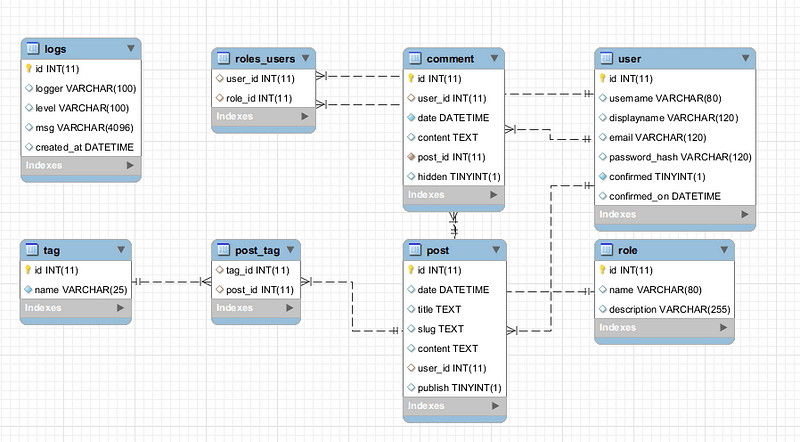Expand Indexes section of tag table
The height and width of the screenshot is (442, 800).
(x=120, y=308)
